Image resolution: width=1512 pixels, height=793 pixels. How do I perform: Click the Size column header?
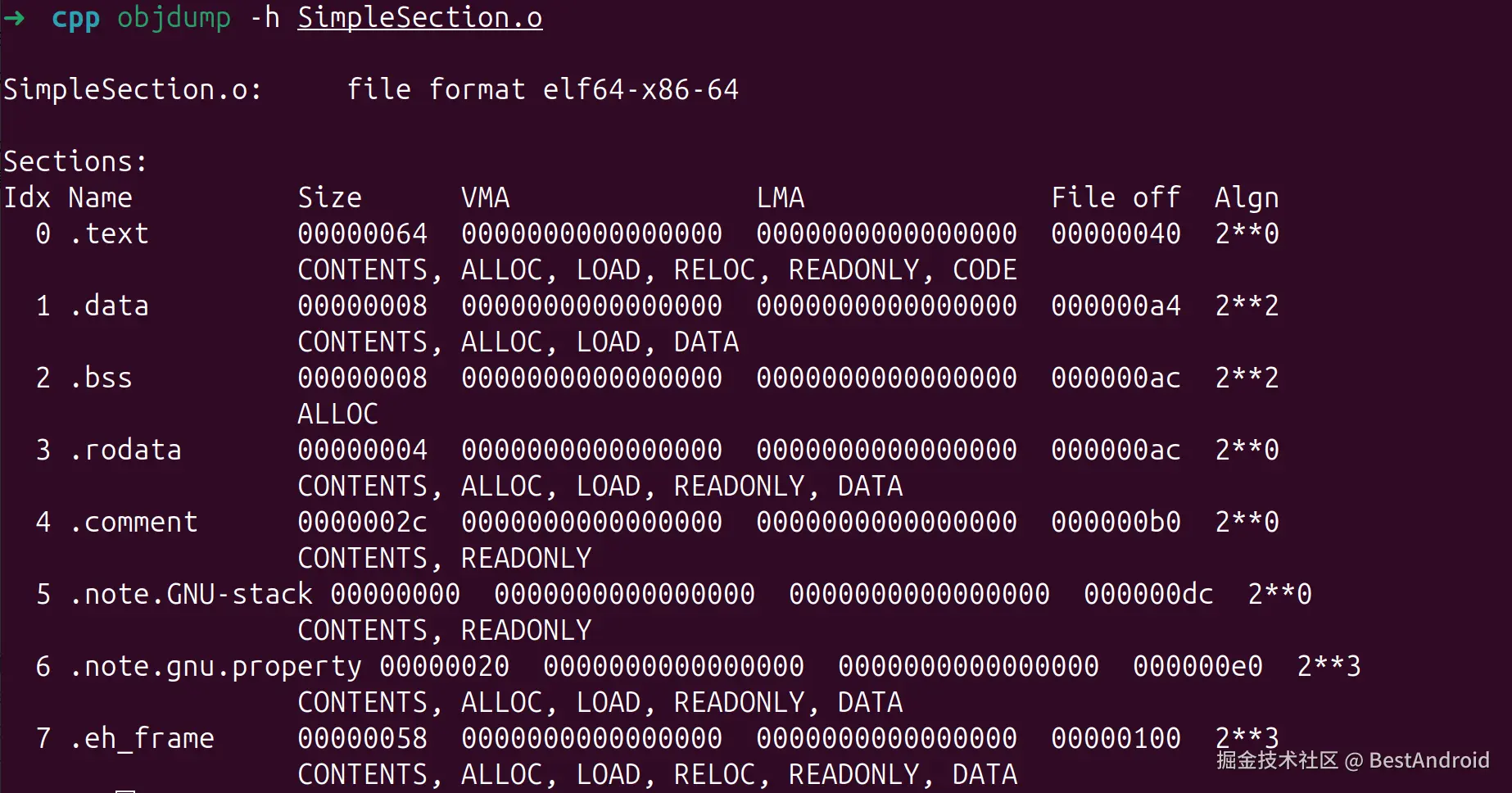tap(329, 197)
